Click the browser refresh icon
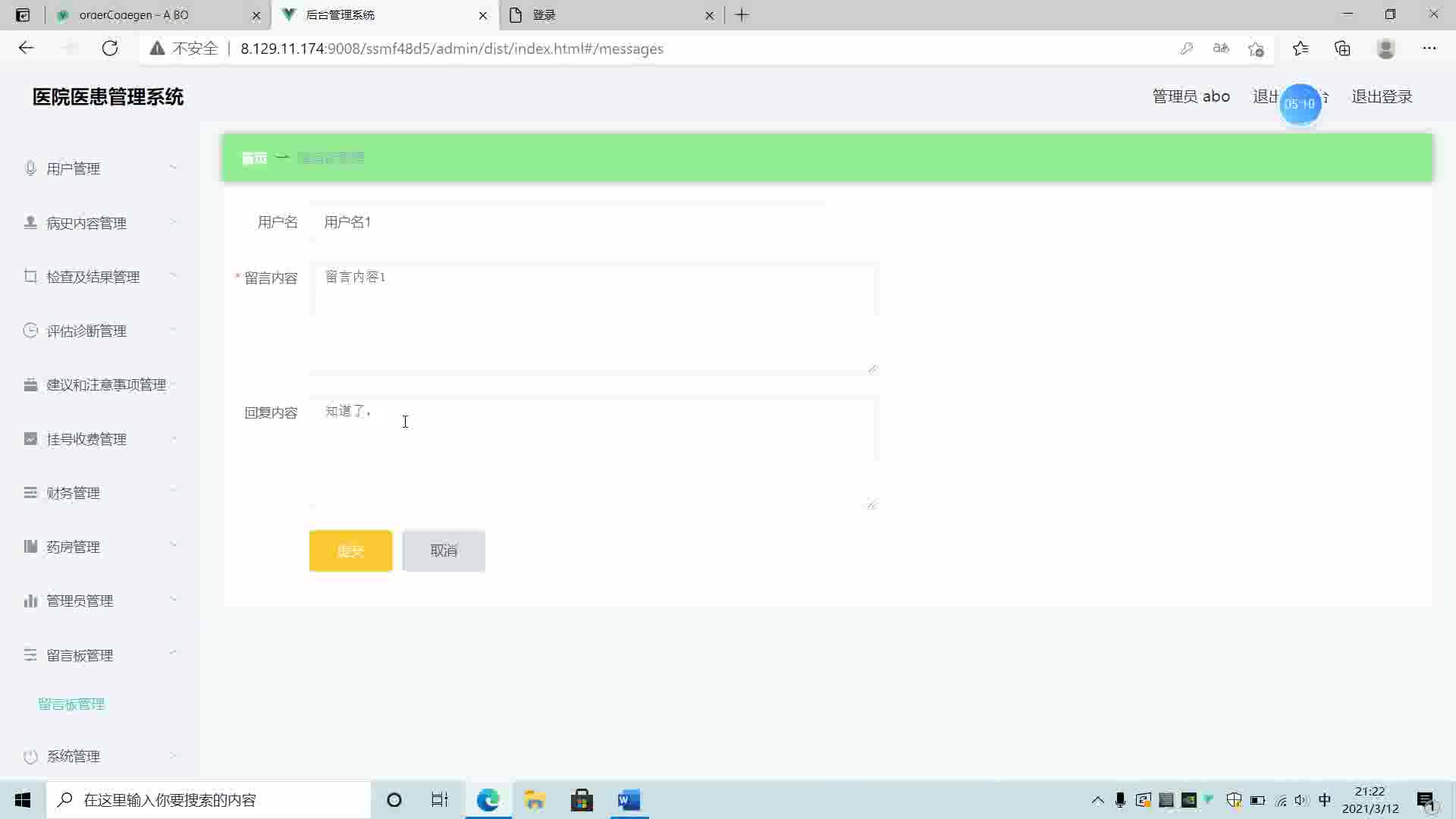 point(110,49)
